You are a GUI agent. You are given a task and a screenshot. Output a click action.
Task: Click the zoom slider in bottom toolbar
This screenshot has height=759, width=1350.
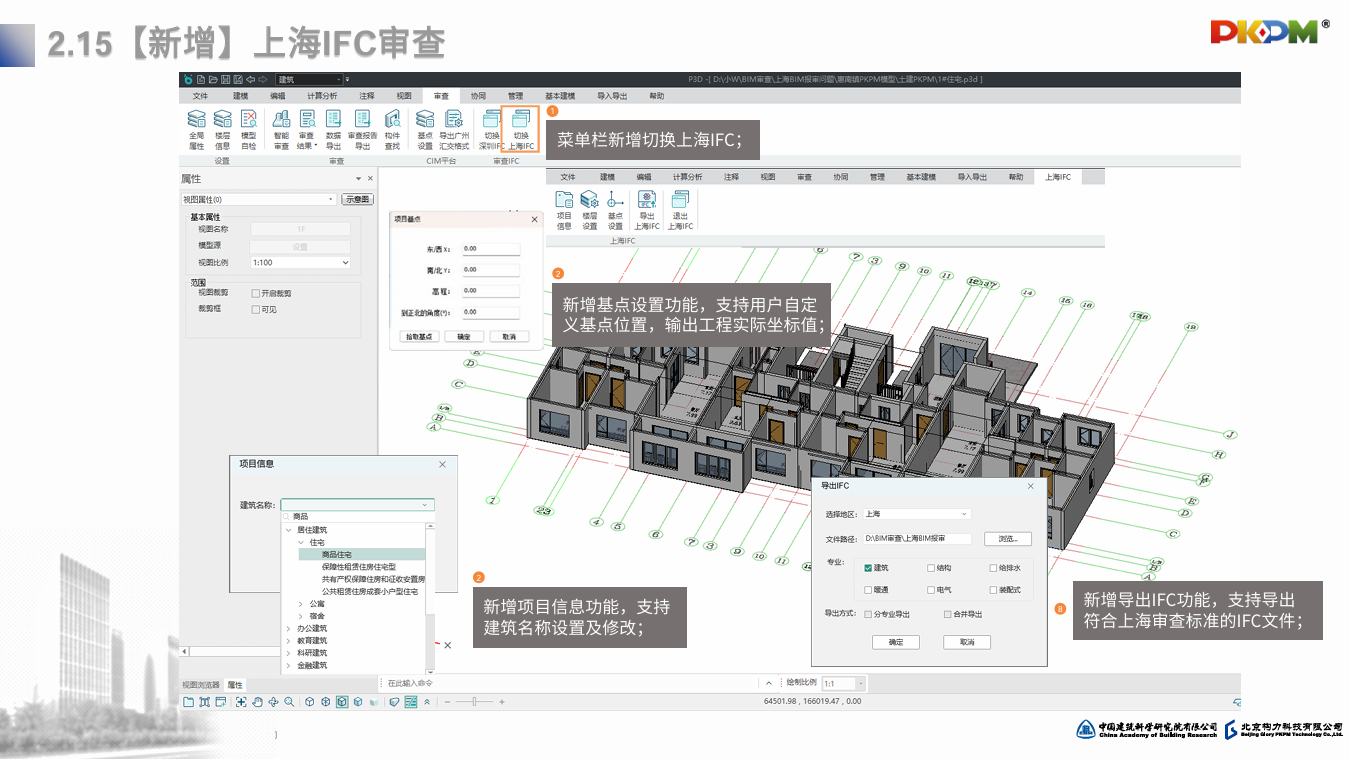(475, 702)
